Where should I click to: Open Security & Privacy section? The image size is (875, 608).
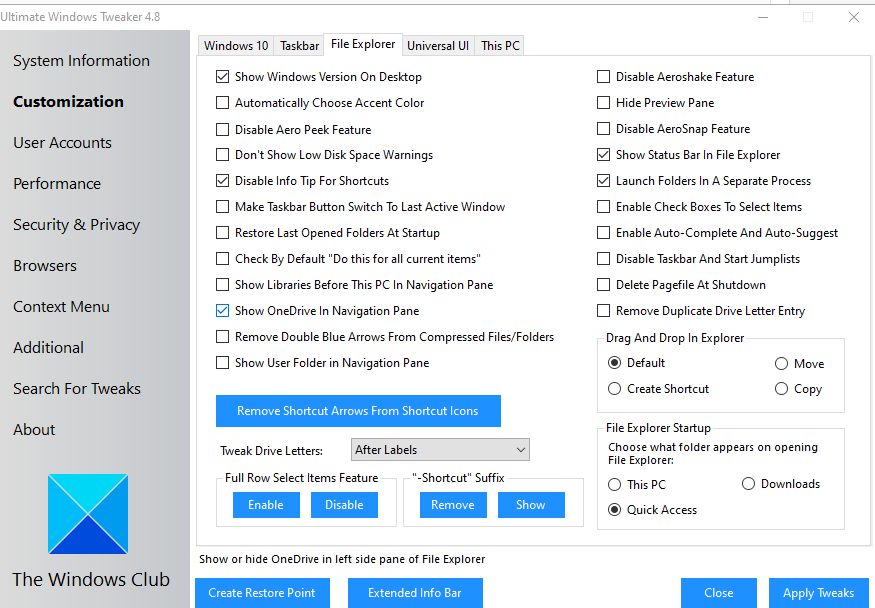(76, 225)
